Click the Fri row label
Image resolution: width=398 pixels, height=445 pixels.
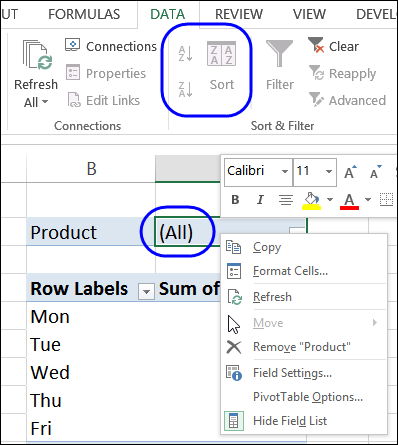pyautogui.click(x=91, y=428)
